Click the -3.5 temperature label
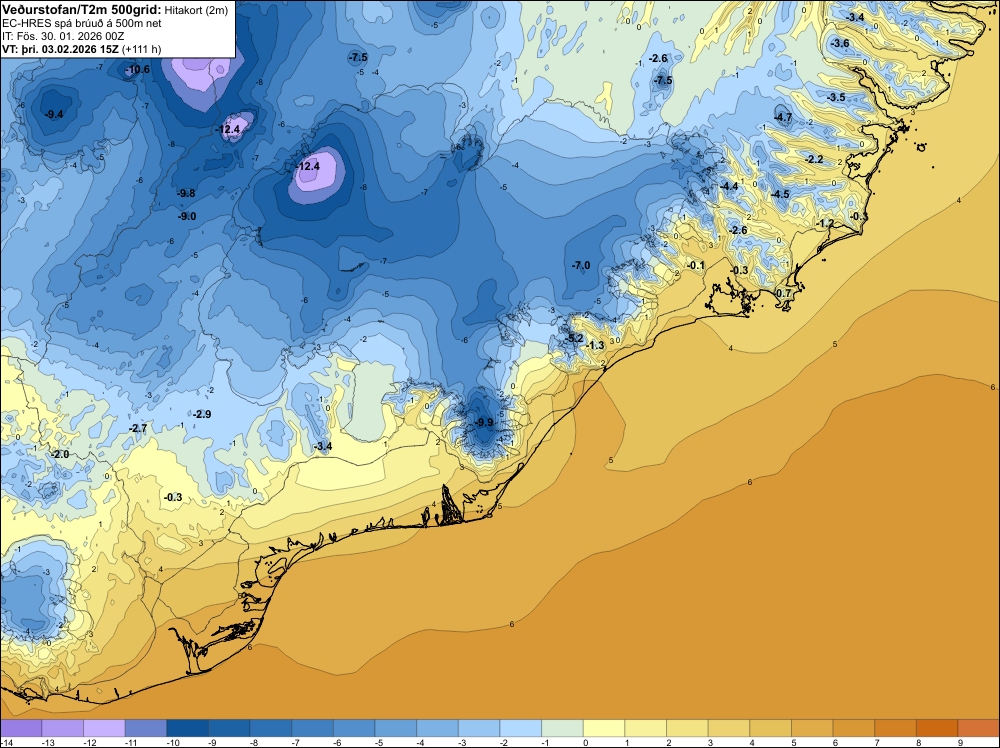Screen dimensions: 1000x748 [x=836, y=98]
